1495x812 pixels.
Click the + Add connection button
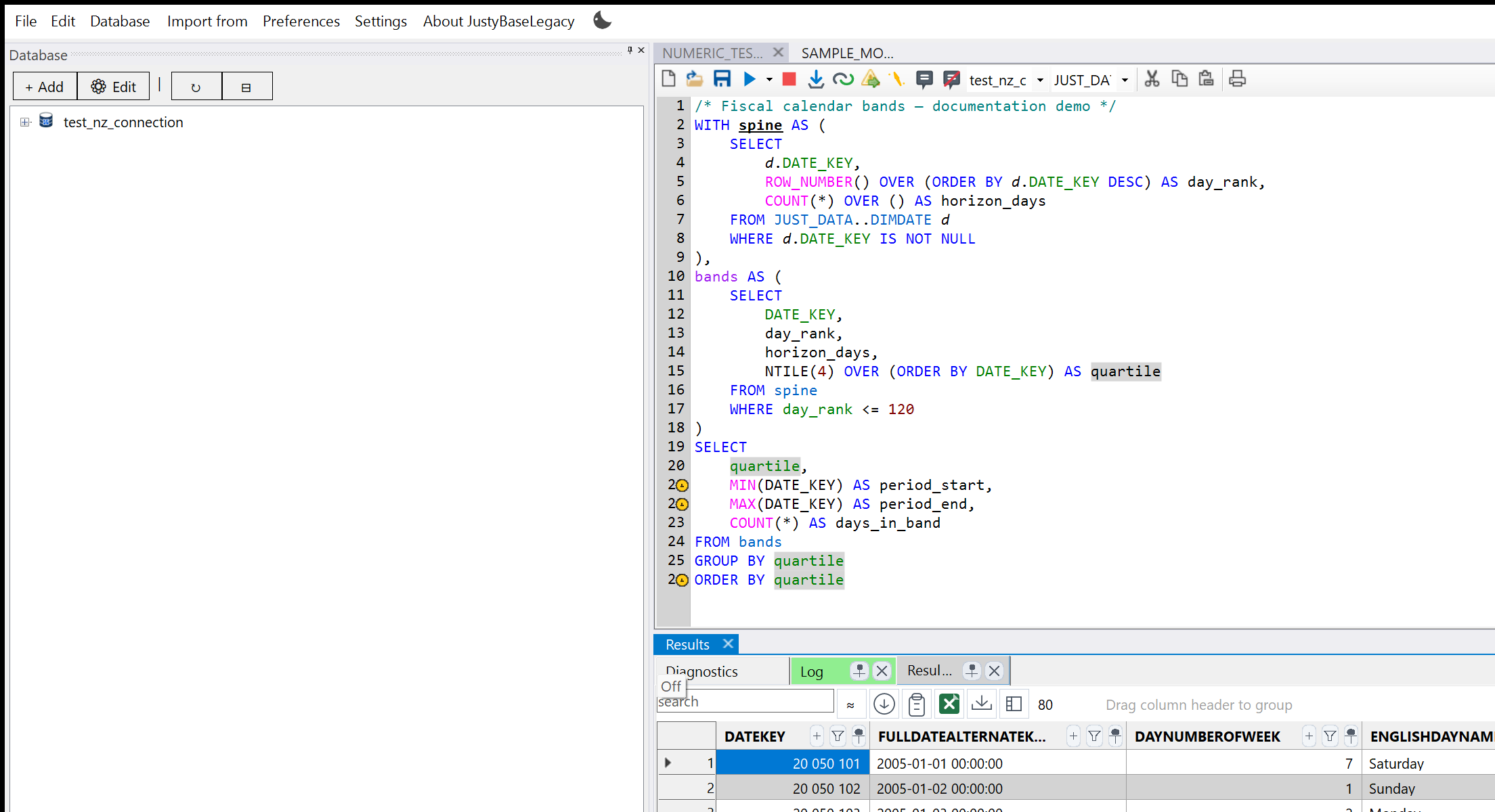click(x=45, y=87)
